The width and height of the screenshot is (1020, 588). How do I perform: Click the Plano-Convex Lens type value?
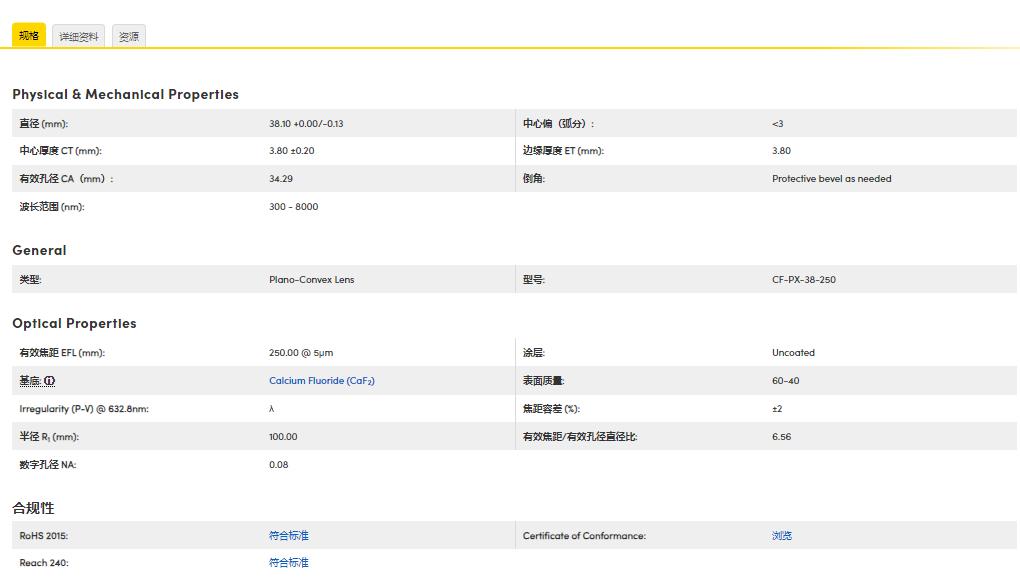coord(311,280)
